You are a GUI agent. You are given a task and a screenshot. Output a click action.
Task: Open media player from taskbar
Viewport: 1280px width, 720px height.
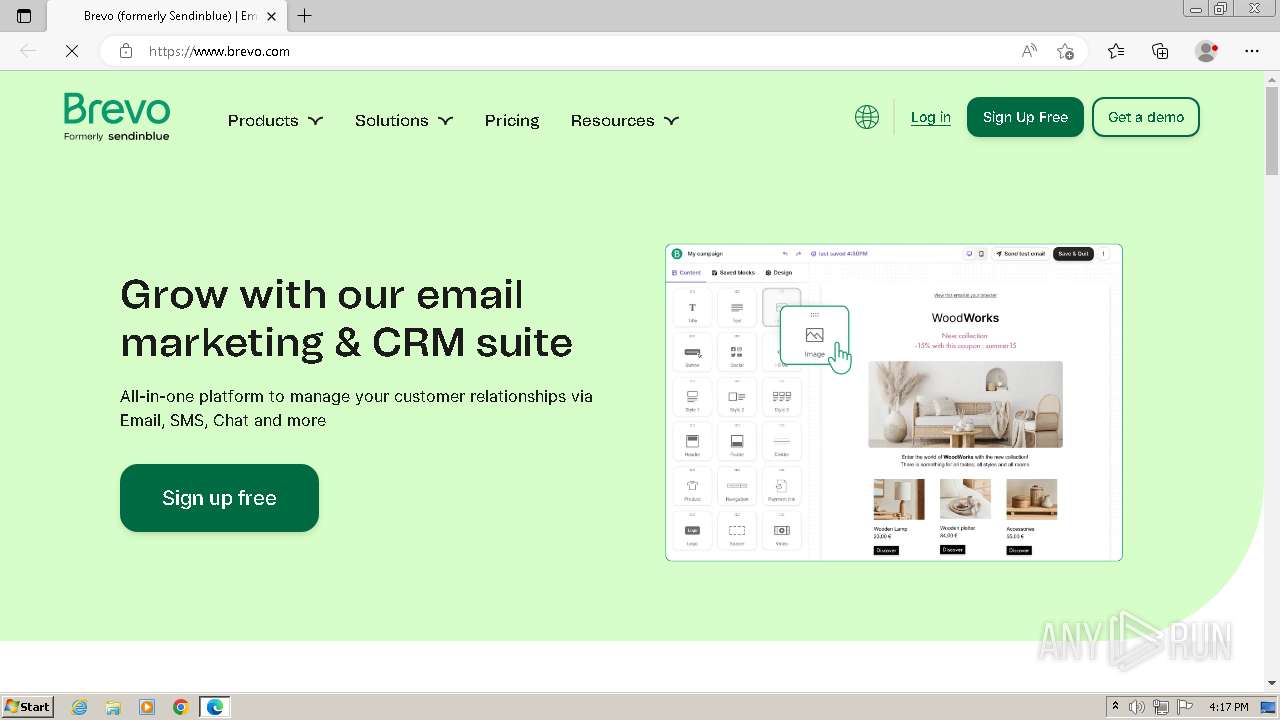[x=147, y=707]
